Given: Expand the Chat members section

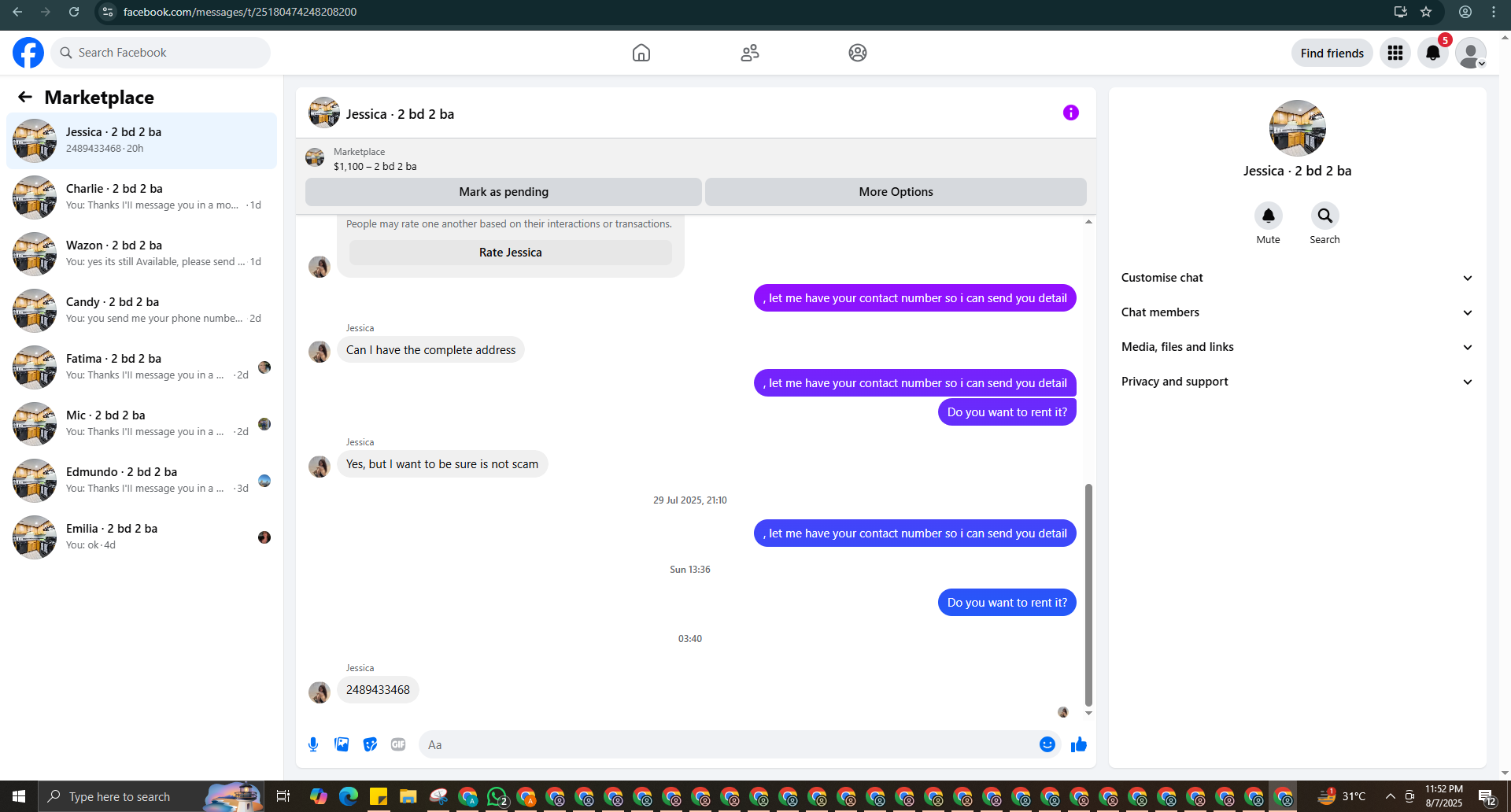Looking at the screenshot, I should click(x=1297, y=312).
